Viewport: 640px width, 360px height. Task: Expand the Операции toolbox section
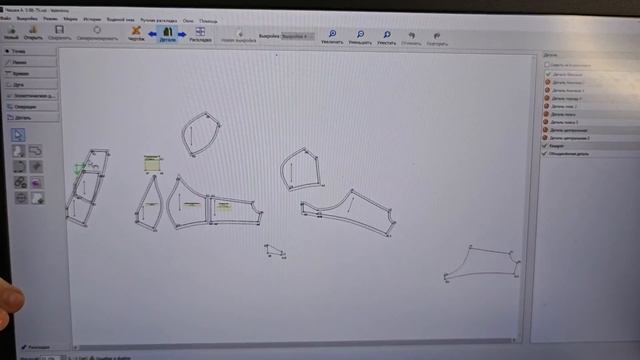(x=32, y=107)
